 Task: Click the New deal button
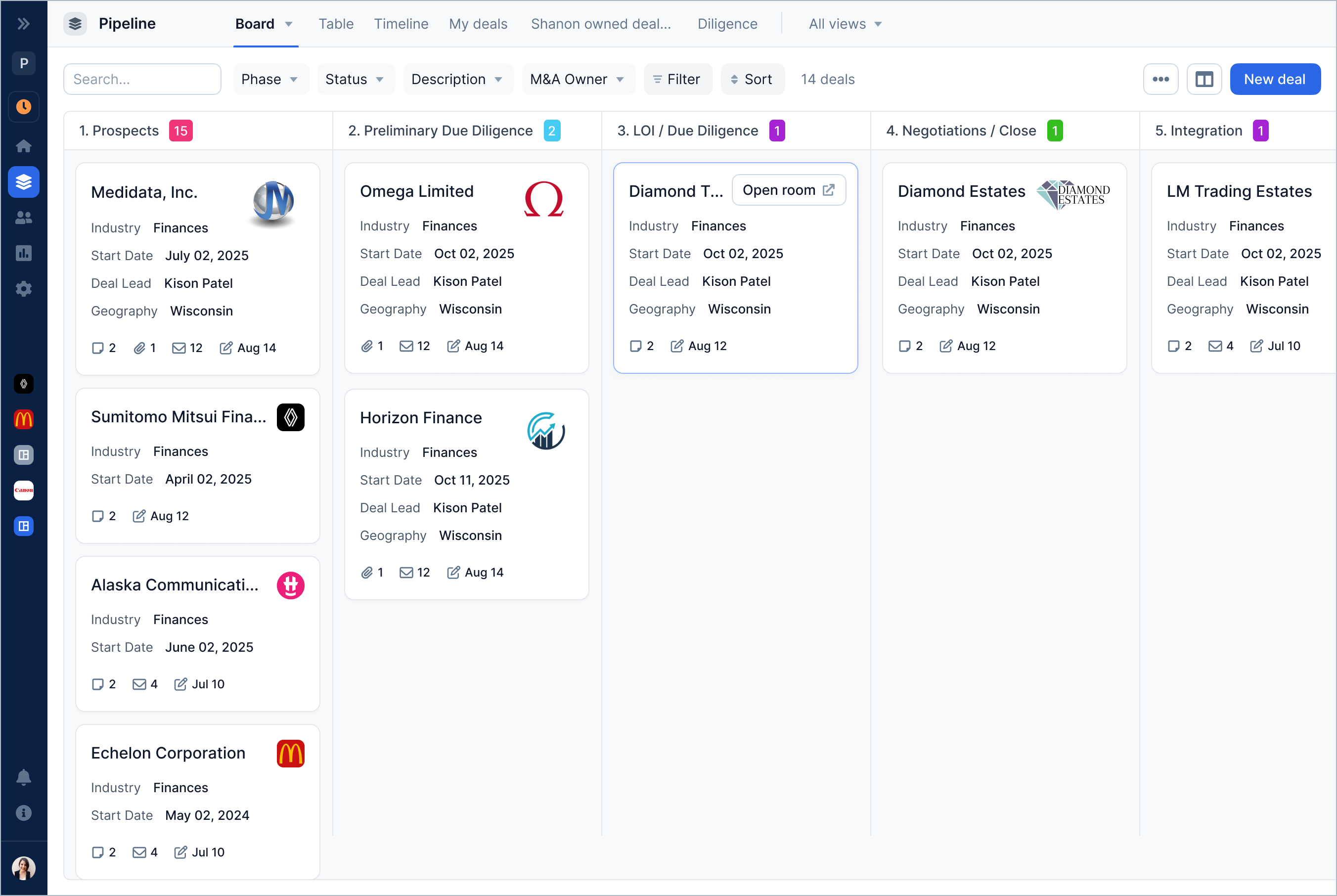tap(1274, 80)
